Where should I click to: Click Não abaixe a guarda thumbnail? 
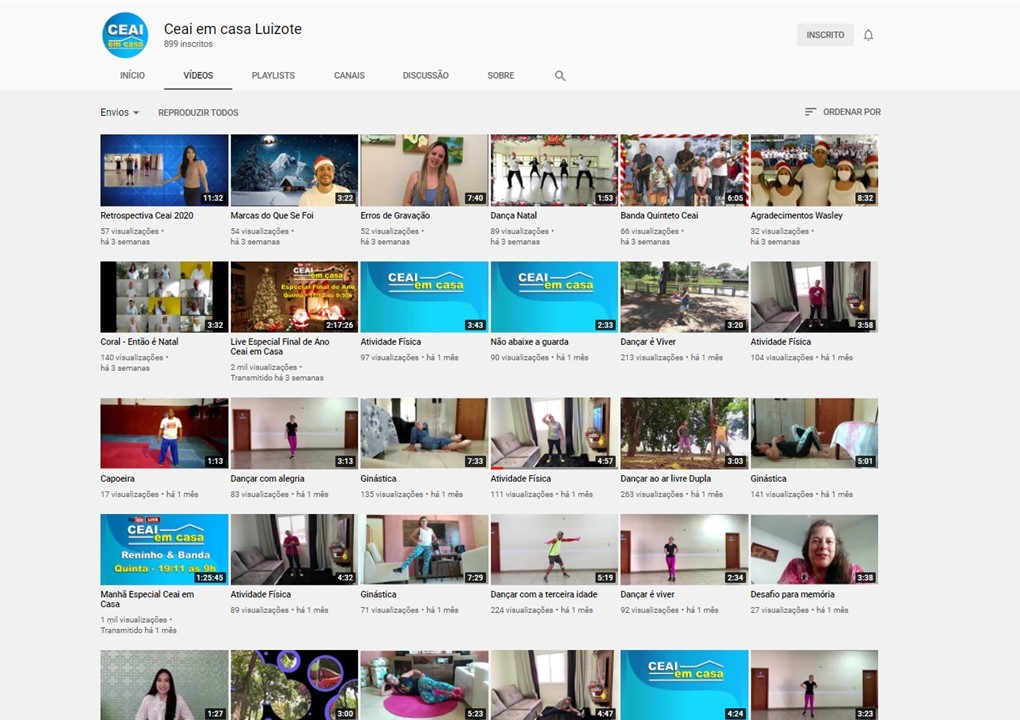[554, 297]
